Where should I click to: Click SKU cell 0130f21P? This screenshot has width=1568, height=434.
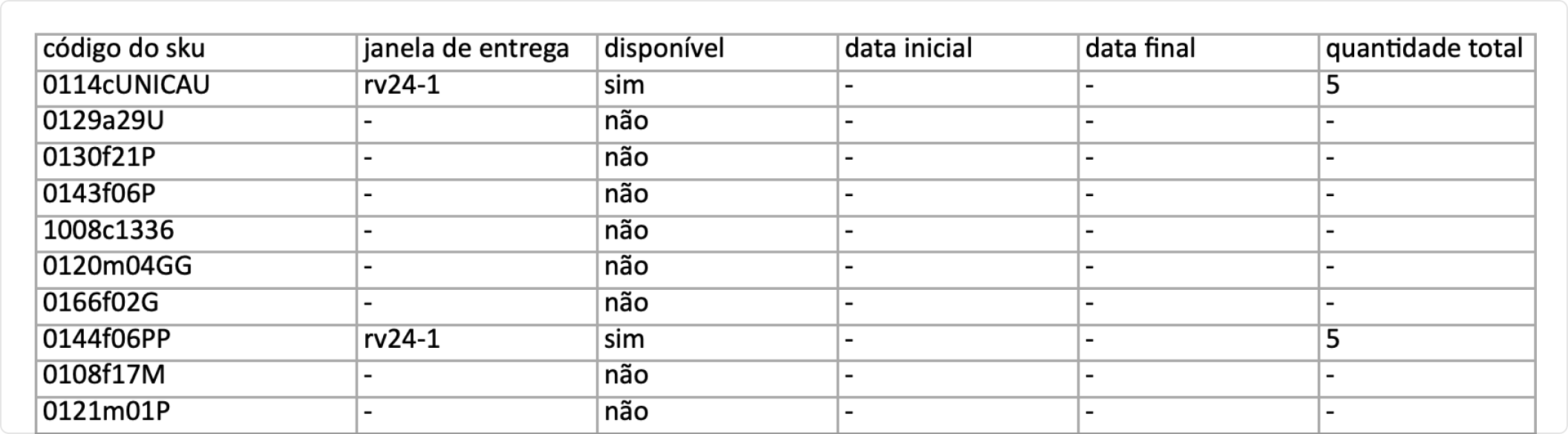(99, 158)
